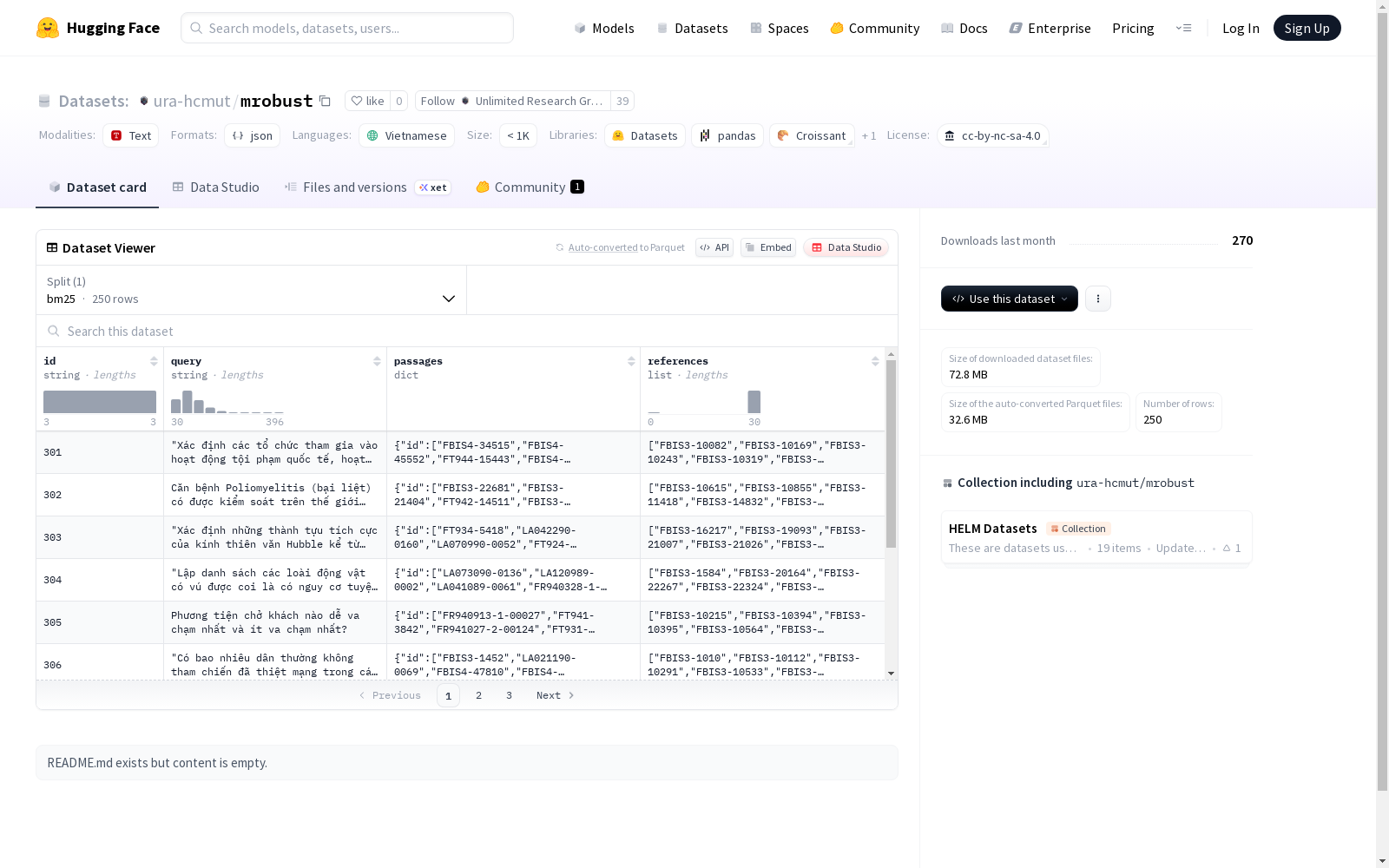Select the Text modality tag
1389x868 pixels.
click(x=131, y=135)
